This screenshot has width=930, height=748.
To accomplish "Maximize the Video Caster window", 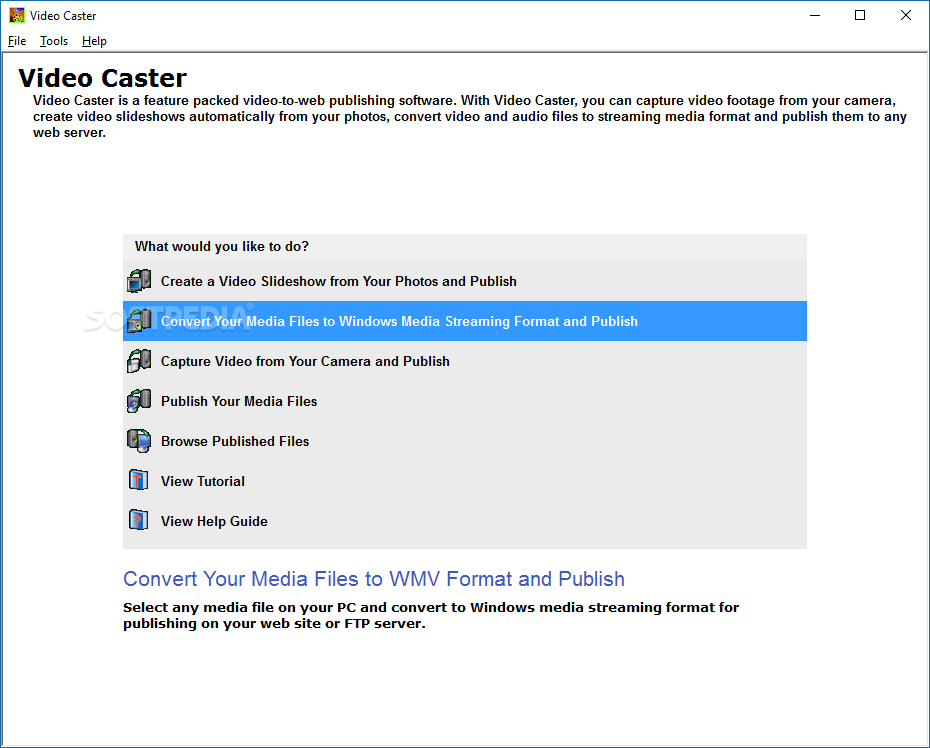I will pos(860,15).
